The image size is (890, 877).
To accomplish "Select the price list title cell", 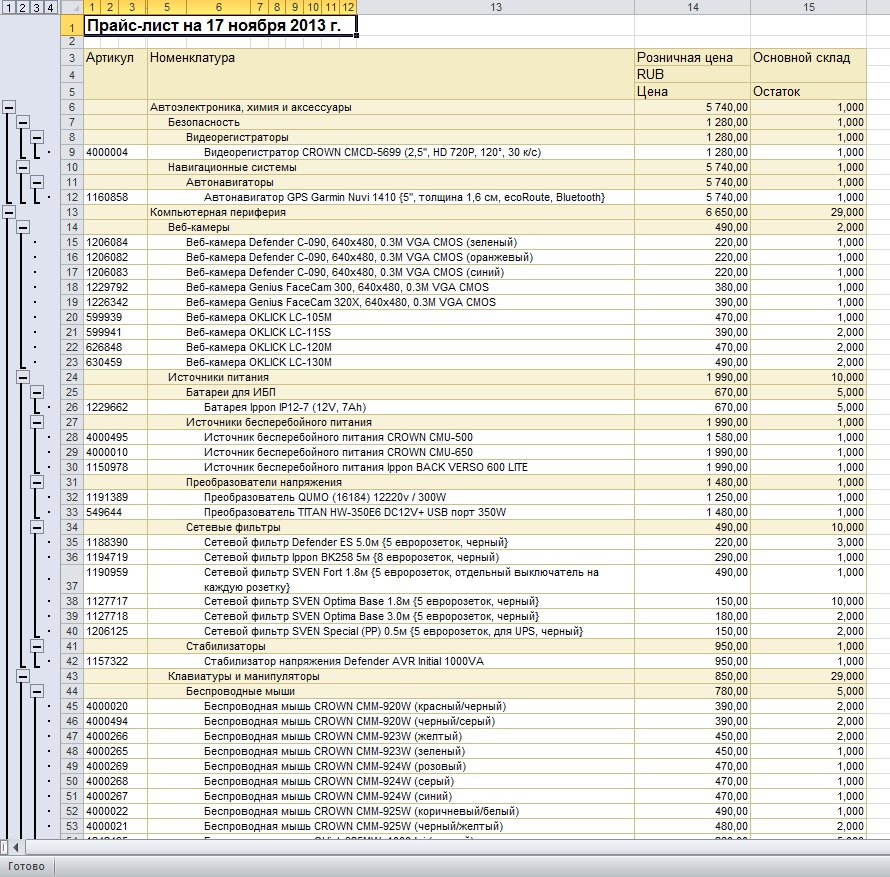I will [220, 26].
